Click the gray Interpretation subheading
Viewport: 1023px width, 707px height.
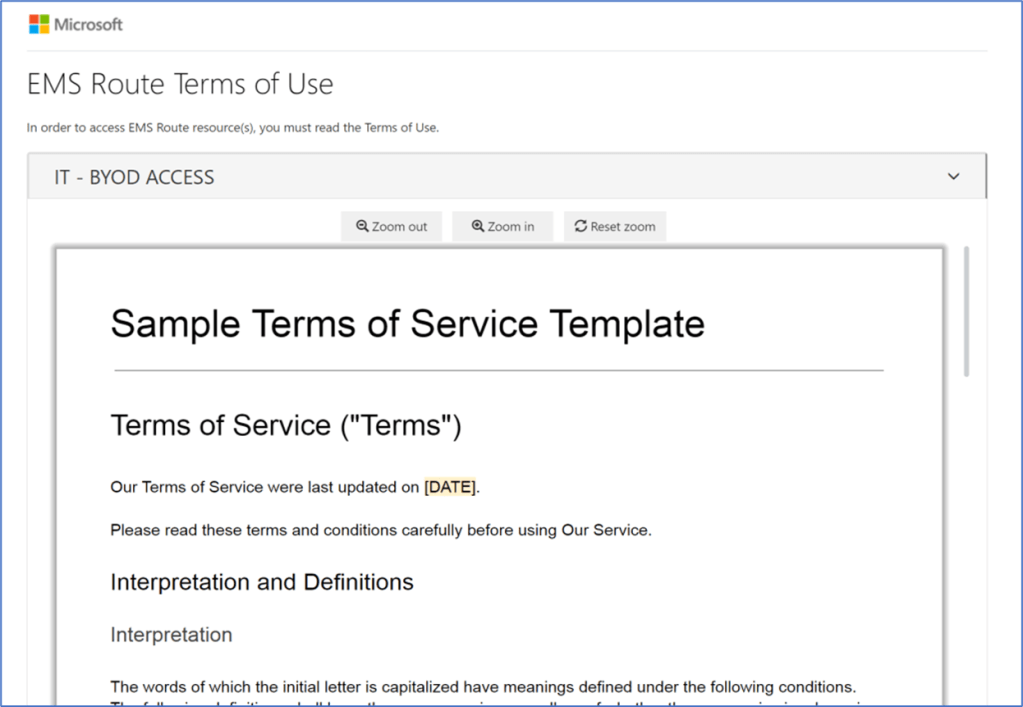[171, 635]
